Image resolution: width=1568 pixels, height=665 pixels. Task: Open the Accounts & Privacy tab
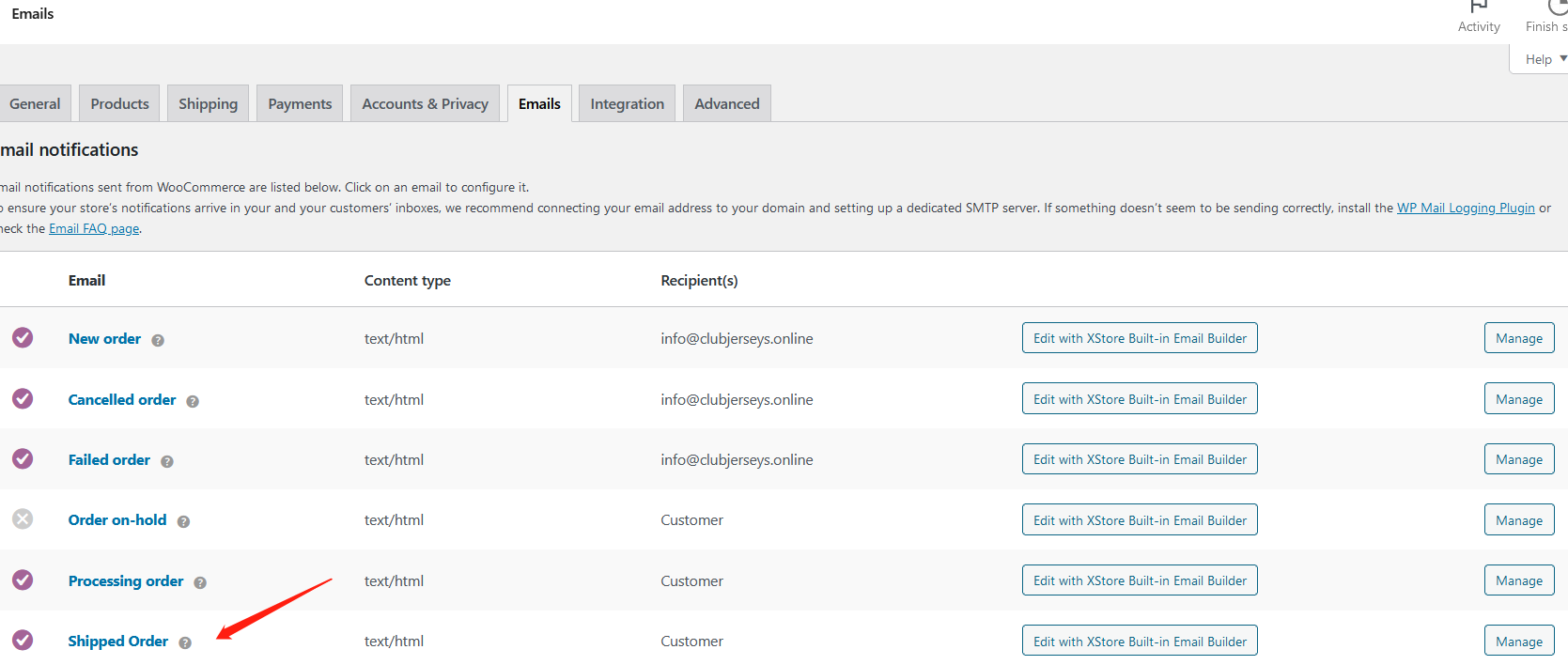425,103
